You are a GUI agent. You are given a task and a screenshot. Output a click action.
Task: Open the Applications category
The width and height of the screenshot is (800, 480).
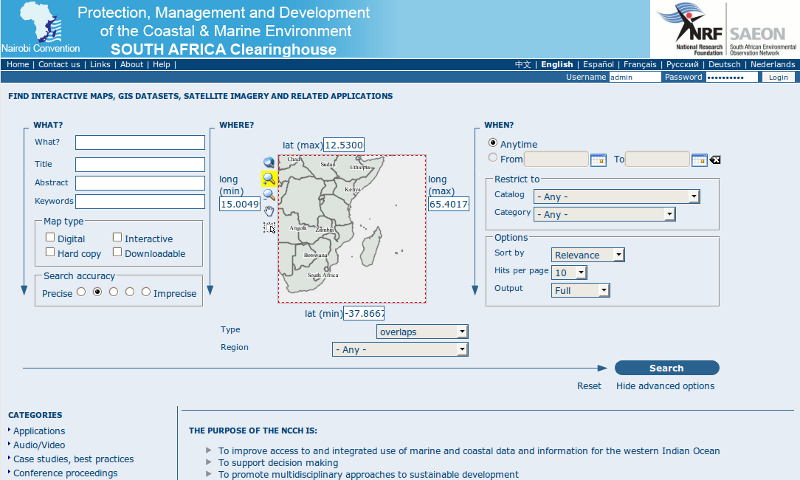(39, 431)
